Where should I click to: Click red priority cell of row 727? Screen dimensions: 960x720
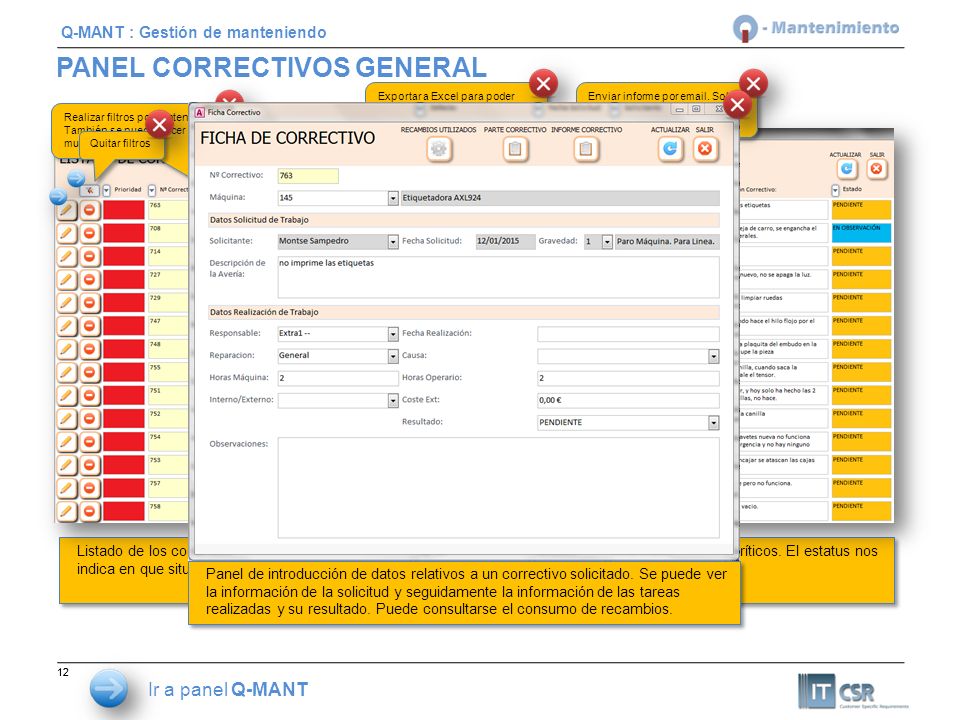pos(124,280)
